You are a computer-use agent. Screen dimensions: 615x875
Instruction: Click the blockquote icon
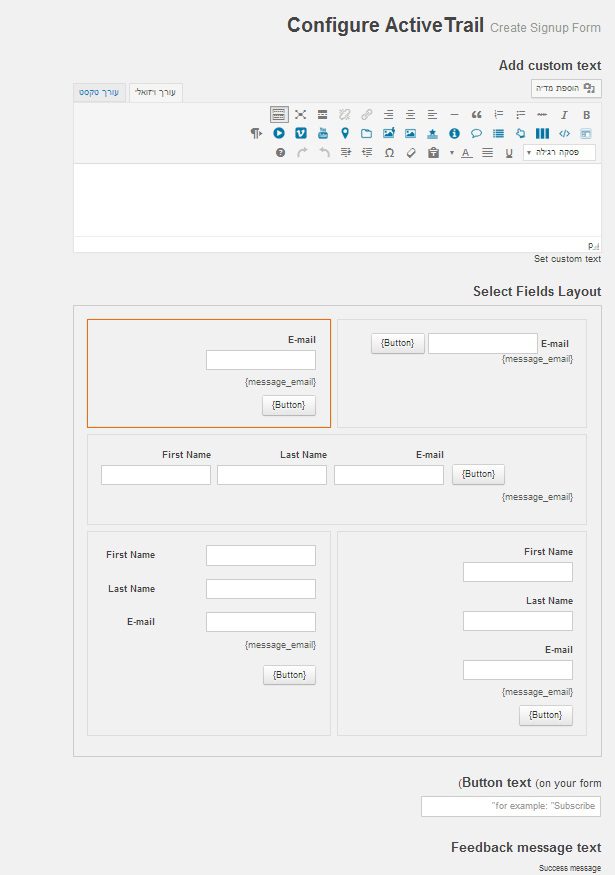click(476, 115)
